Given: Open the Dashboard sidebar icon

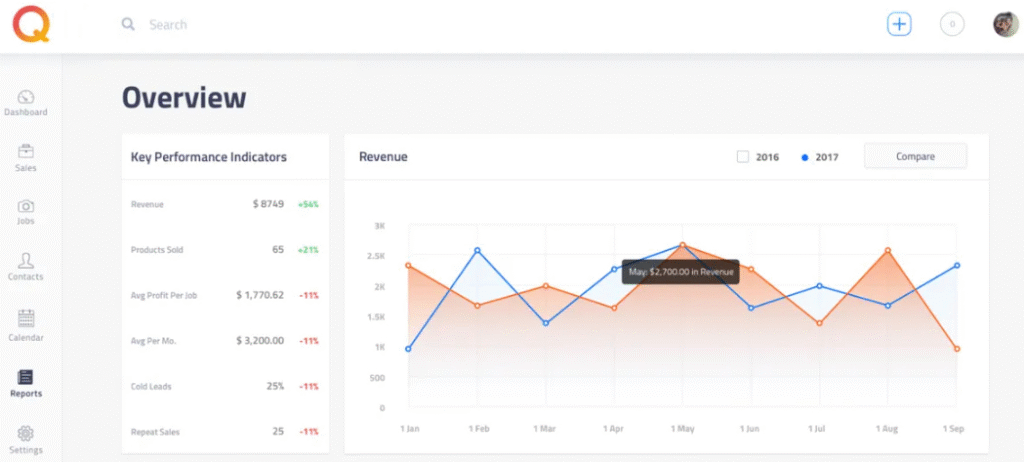Looking at the screenshot, I should click(x=26, y=98).
